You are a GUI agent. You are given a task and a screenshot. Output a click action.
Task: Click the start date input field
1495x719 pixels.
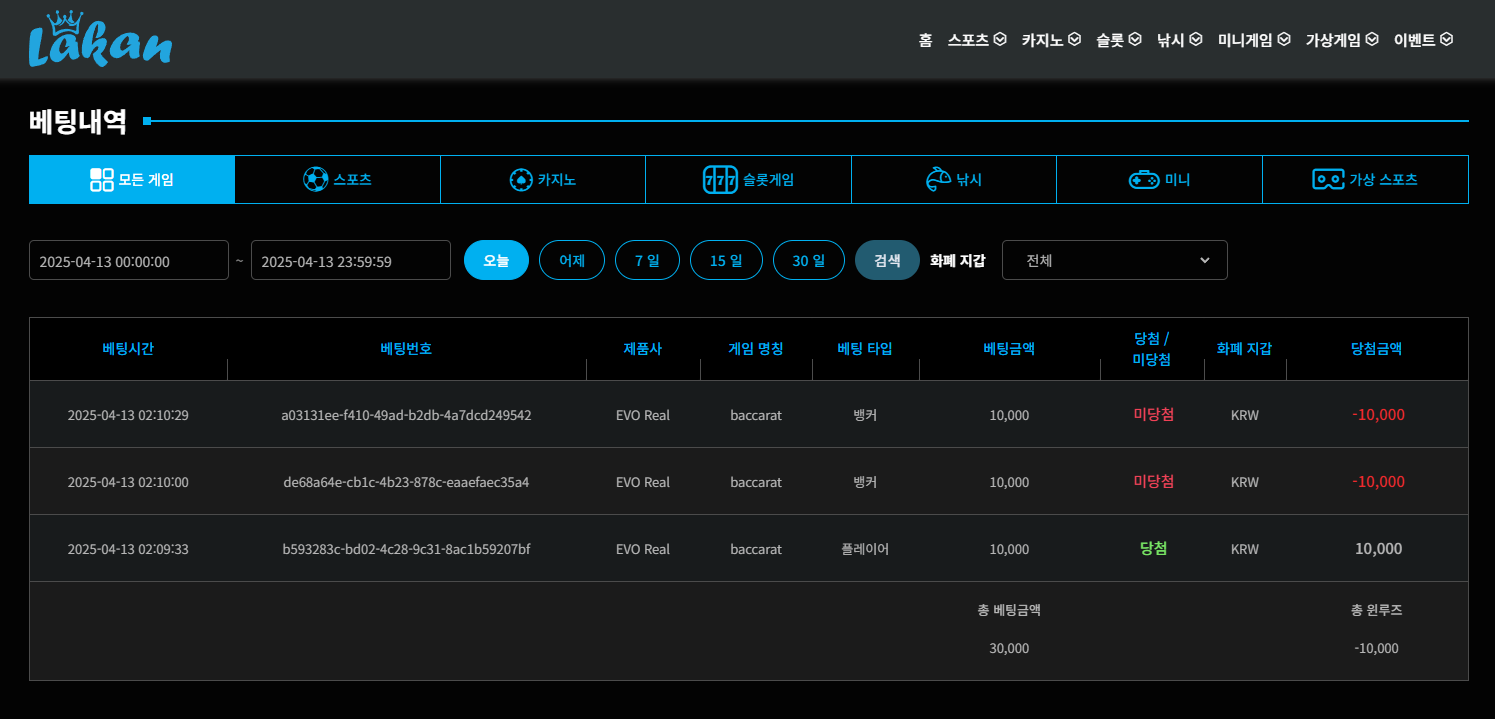[128, 261]
